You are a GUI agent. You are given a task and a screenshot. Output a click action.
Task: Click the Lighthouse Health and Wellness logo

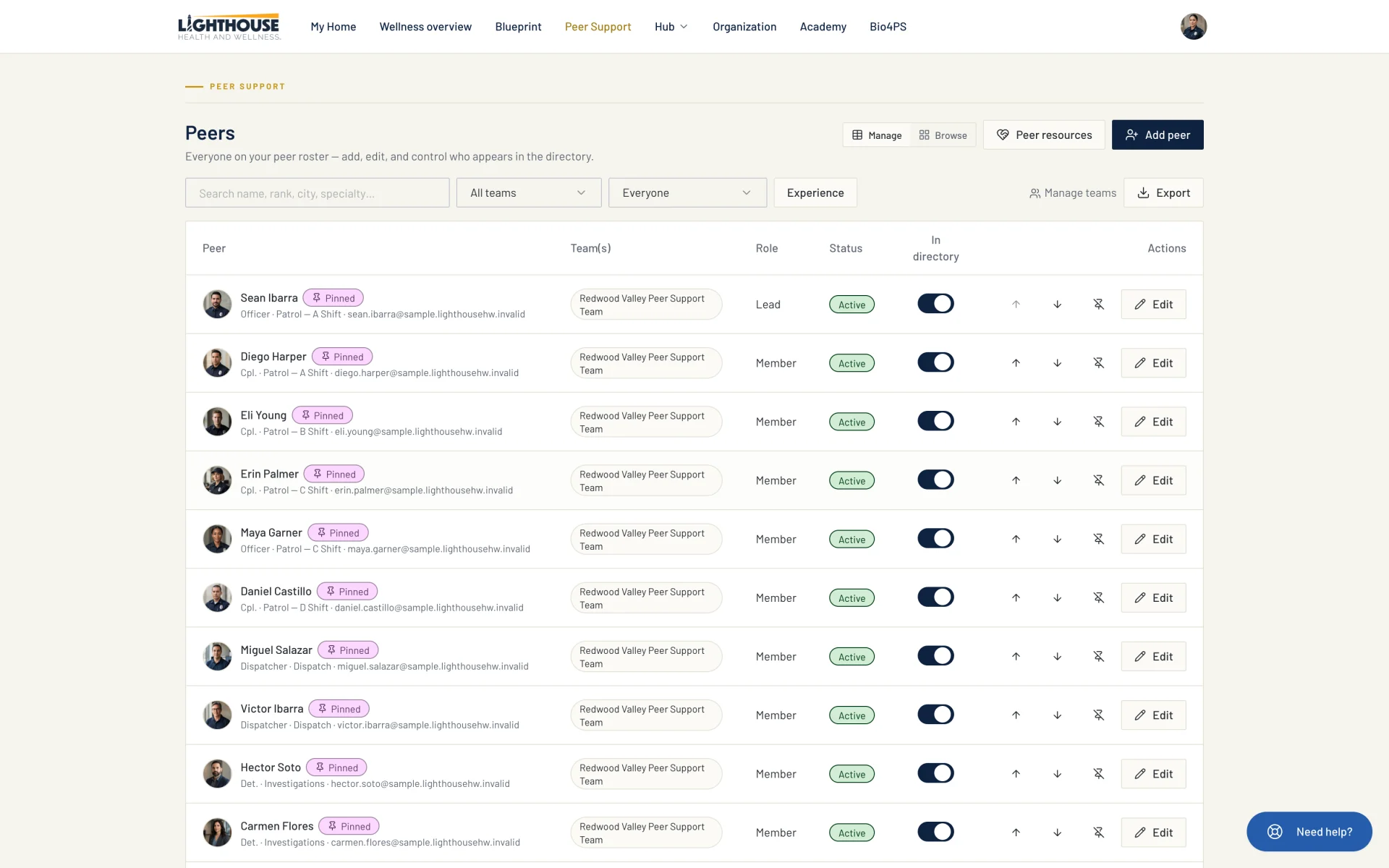click(x=229, y=27)
